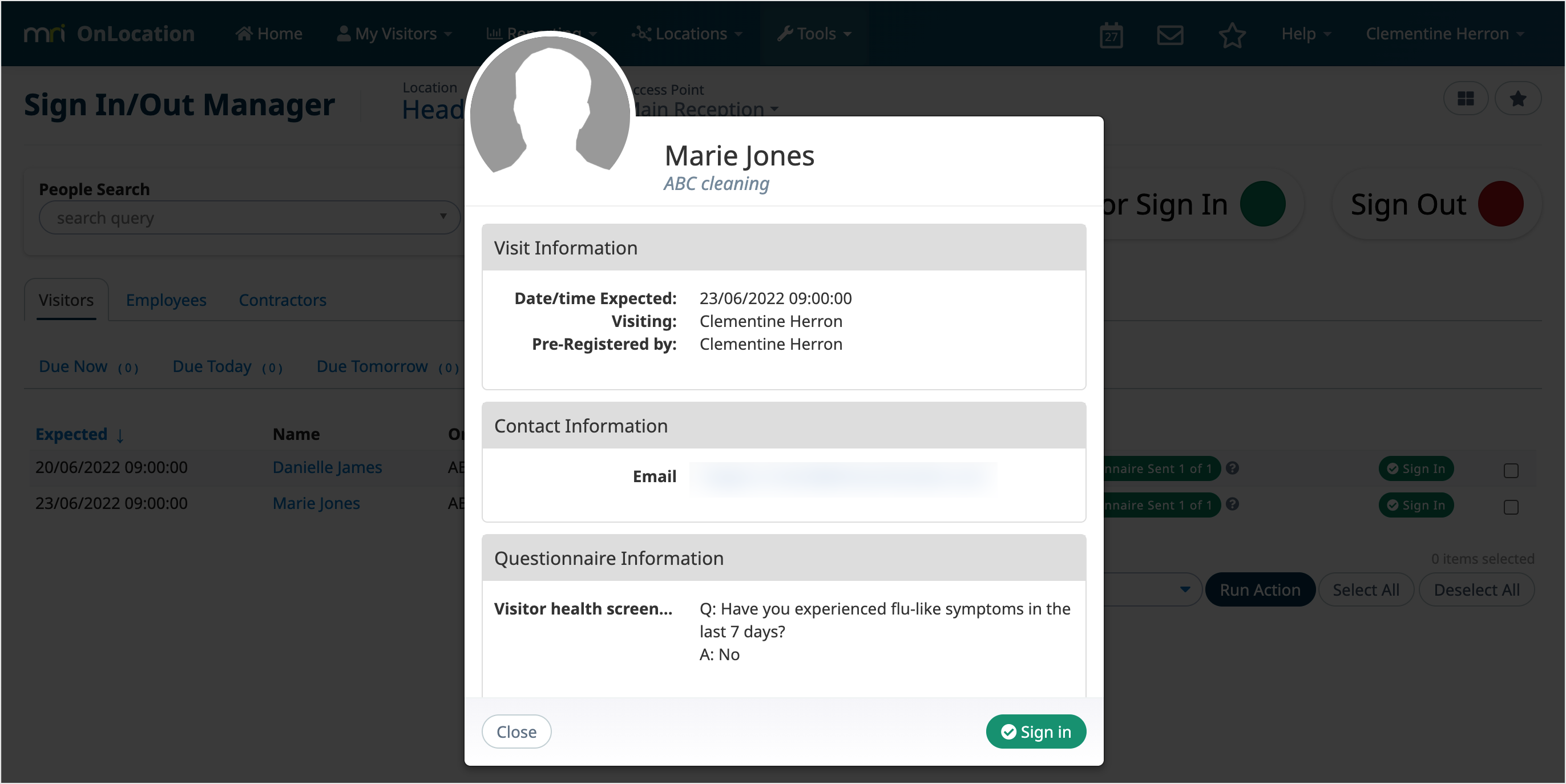Tick checkbox for Danielle James row
This screenshot has width=1566, height=784.
pyautogui.click(x=1511, y=470)
